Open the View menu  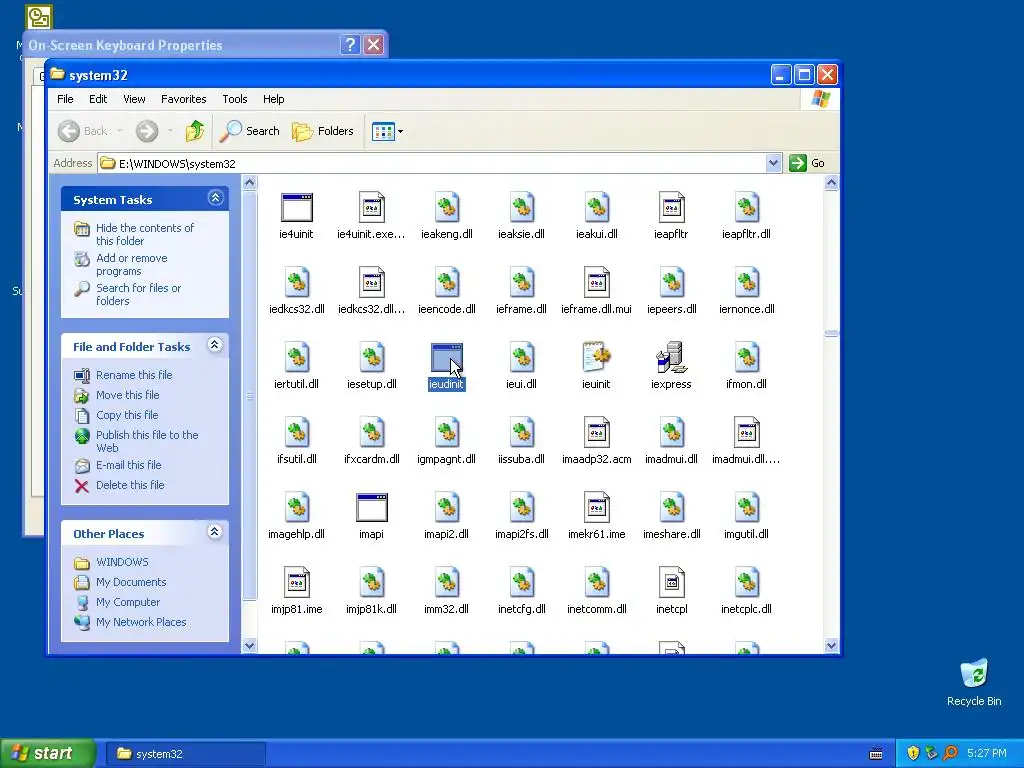click(x=134, y=99)
